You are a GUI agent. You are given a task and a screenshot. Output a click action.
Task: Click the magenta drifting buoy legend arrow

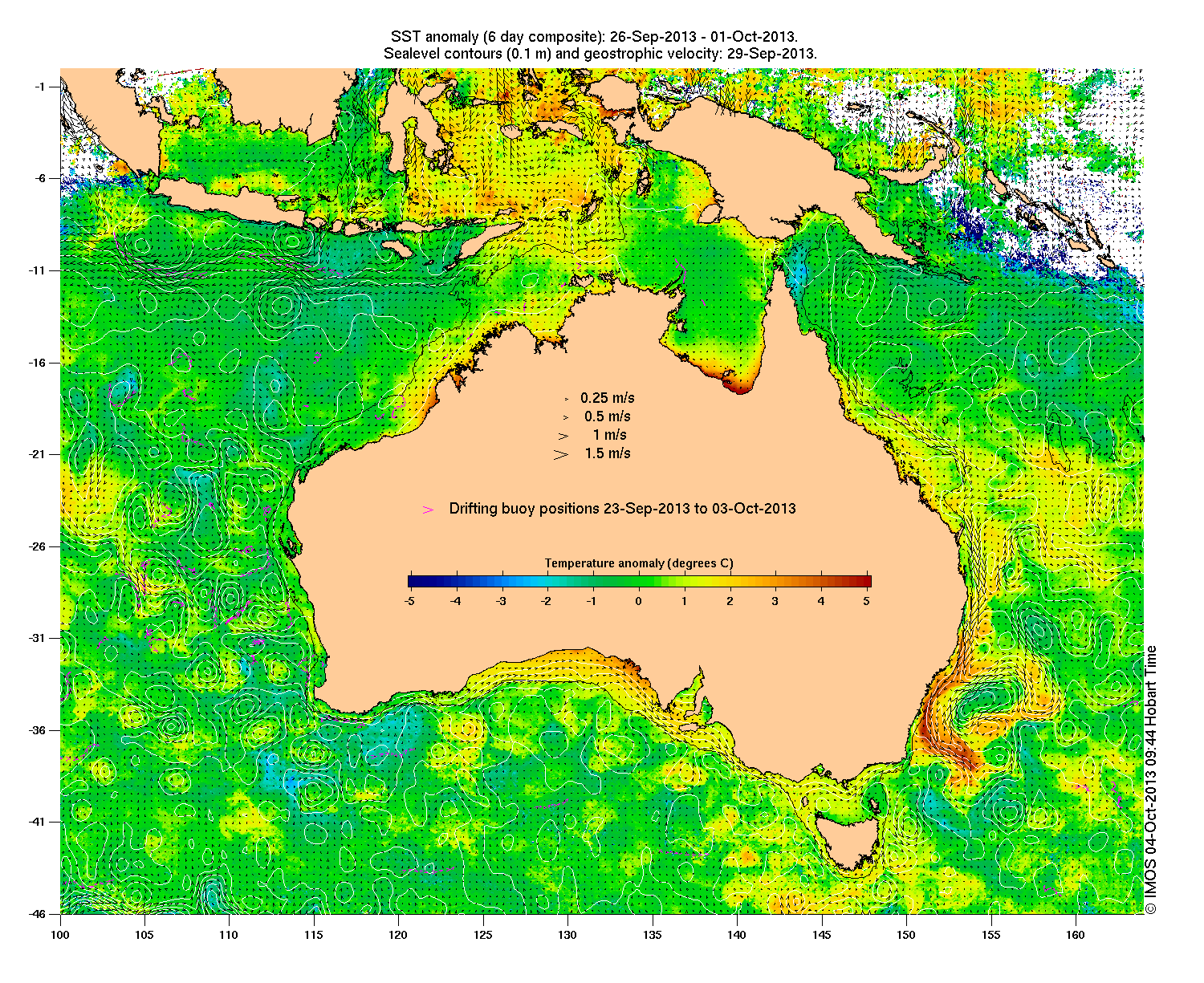coord(429,510)
